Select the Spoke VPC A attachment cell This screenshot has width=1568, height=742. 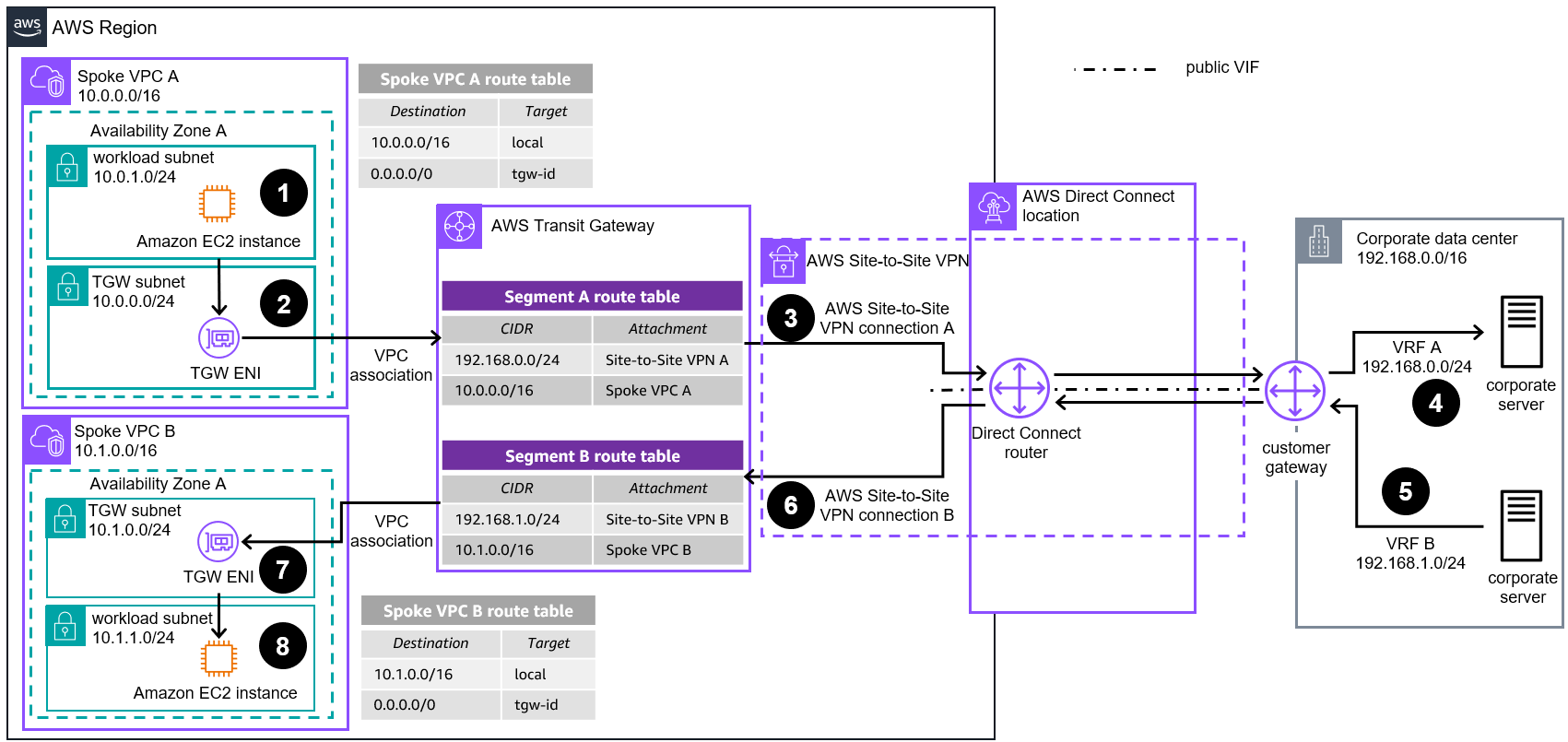click(x=667, y=391)
